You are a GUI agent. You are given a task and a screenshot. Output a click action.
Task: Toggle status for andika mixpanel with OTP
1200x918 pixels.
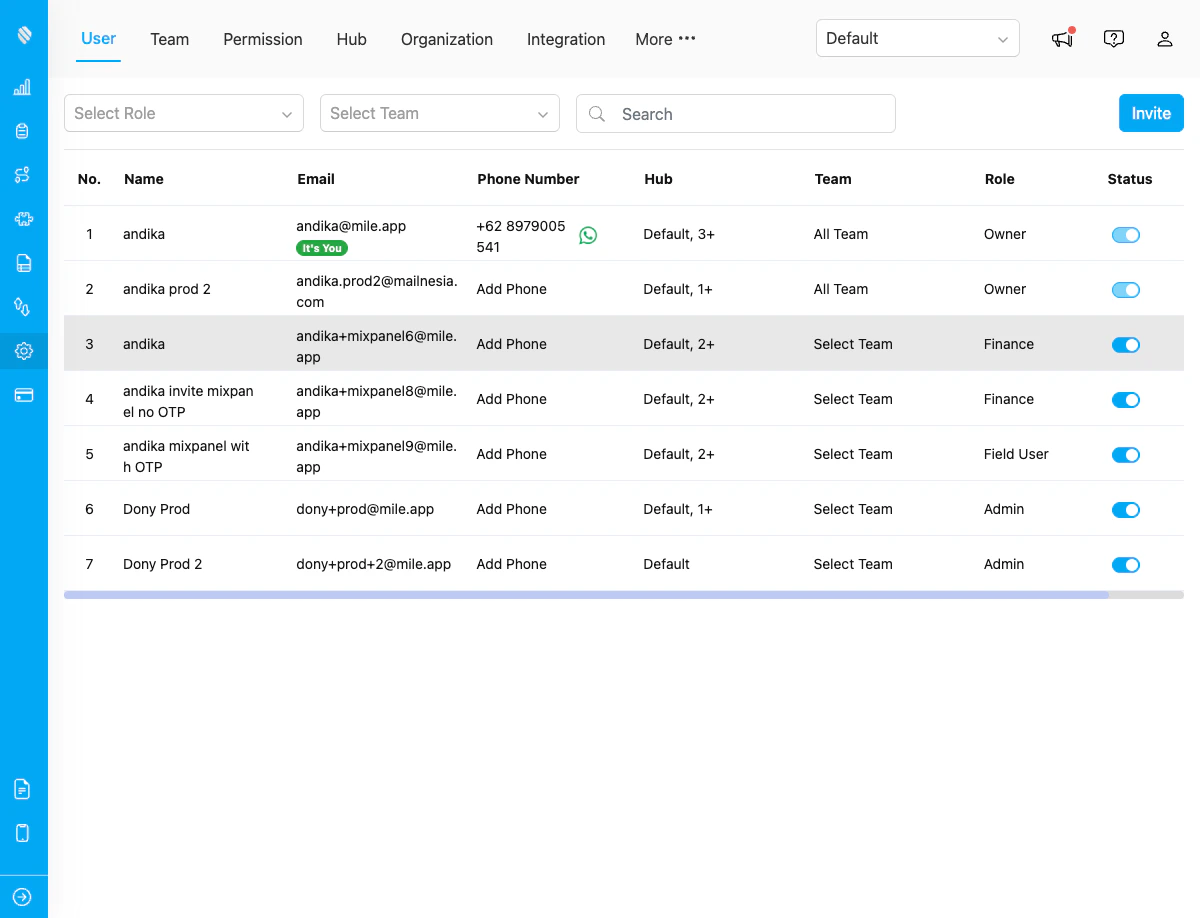tap(1126, 455)
